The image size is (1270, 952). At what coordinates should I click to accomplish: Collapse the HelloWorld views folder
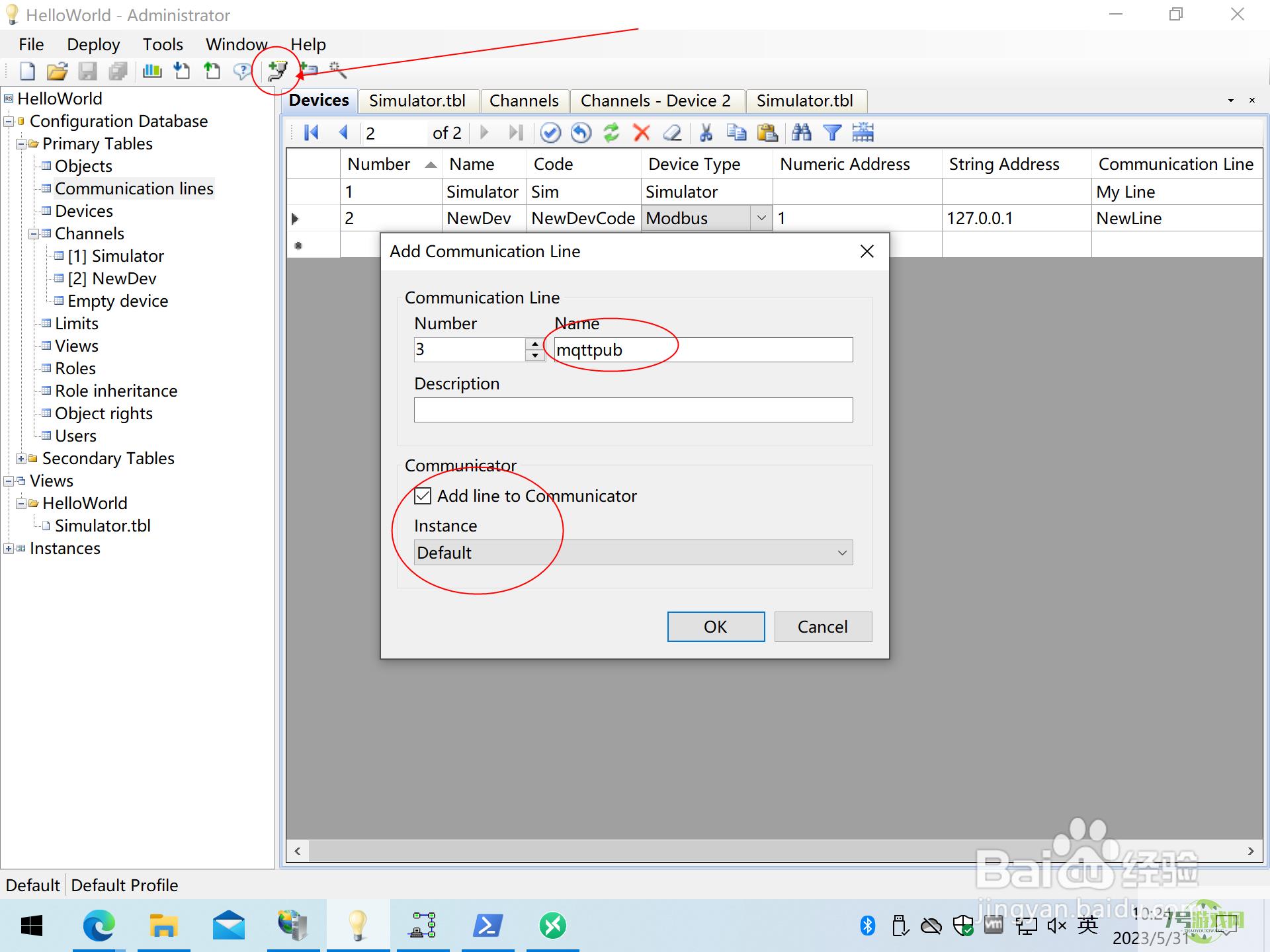21,504
